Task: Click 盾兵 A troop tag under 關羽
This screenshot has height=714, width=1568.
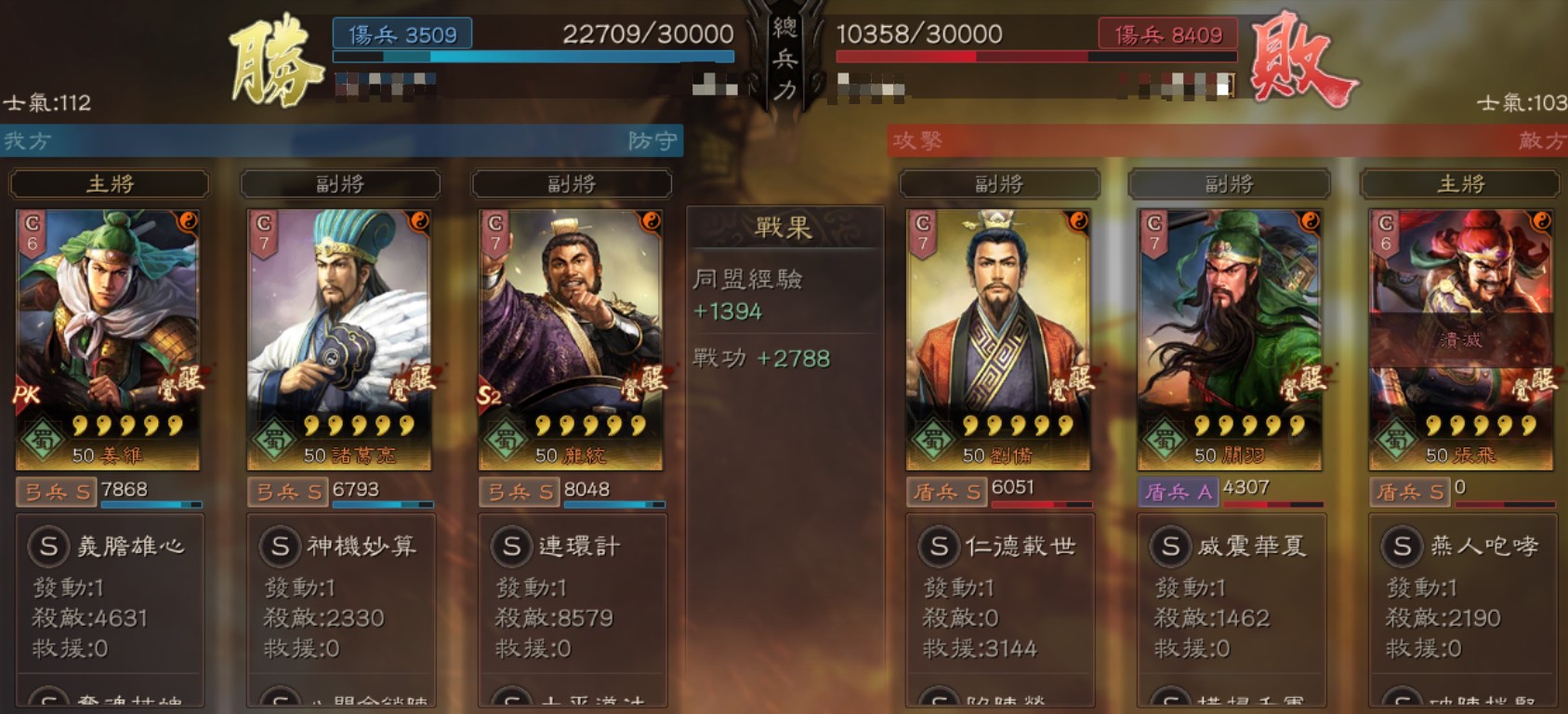Action: (x=1179, y=492)
